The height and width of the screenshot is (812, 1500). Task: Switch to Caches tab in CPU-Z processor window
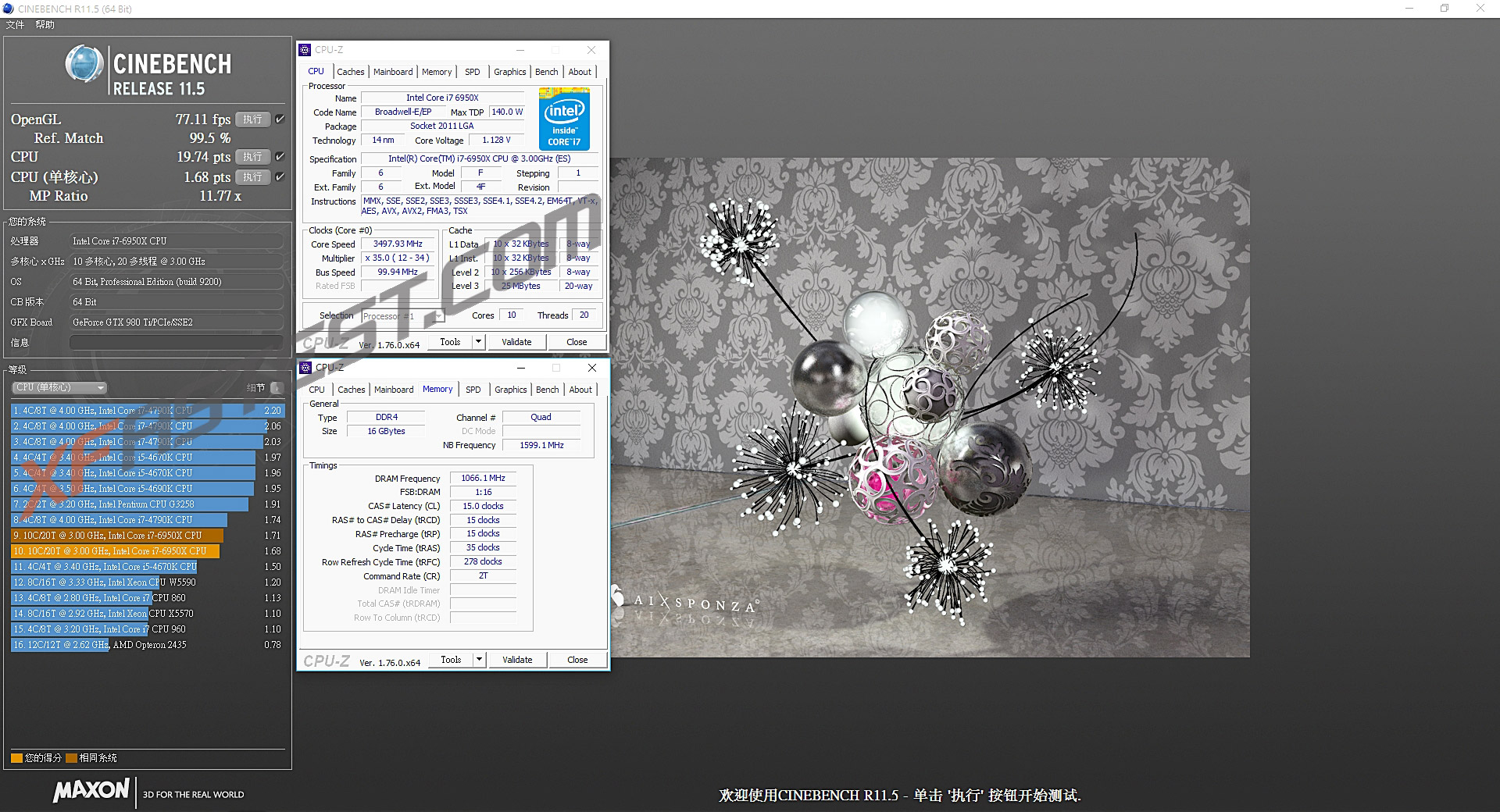click(x=351, y=72)
